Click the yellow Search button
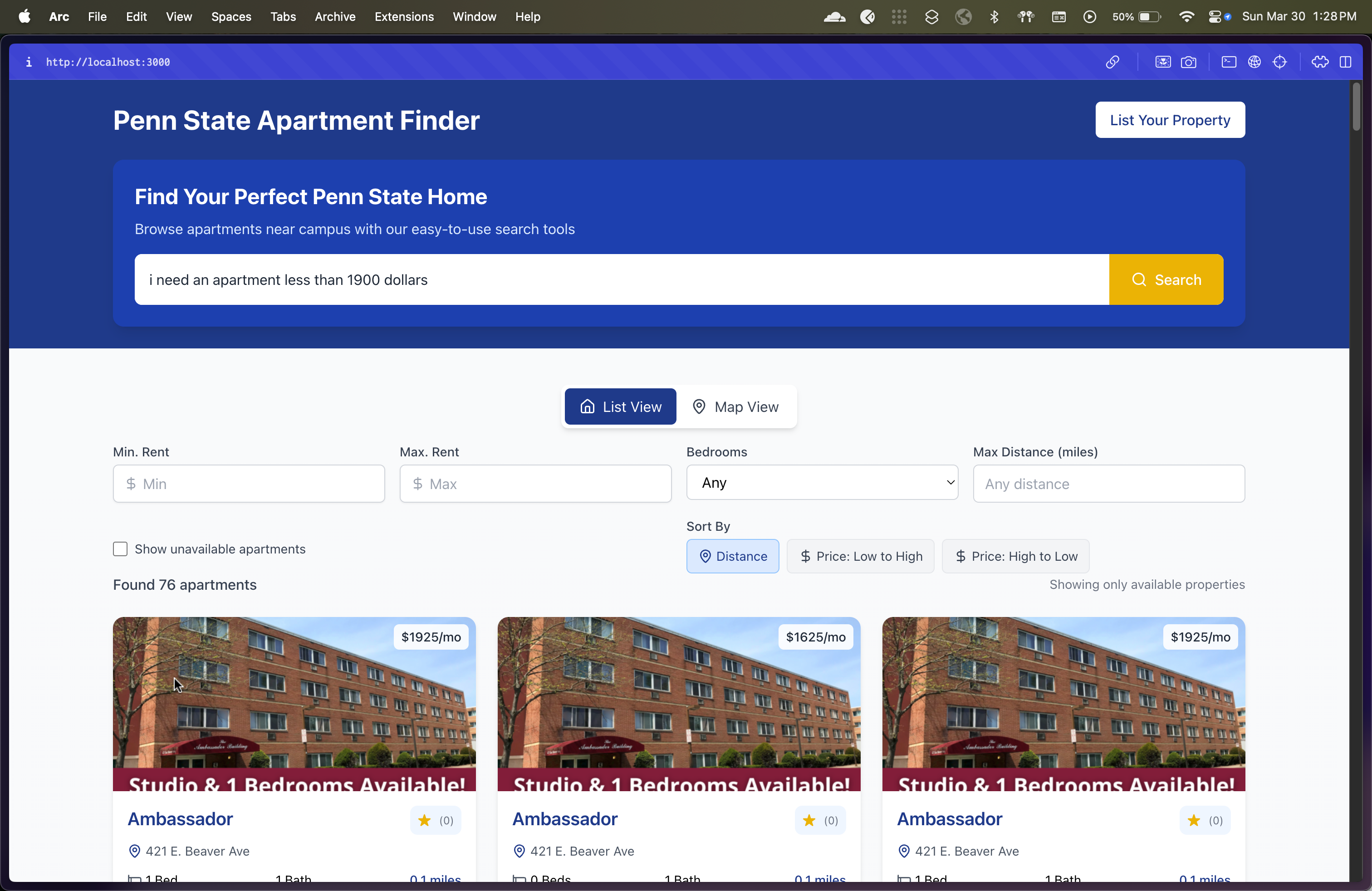Screen dimensions: 1372x891 tap(1166, 279)
